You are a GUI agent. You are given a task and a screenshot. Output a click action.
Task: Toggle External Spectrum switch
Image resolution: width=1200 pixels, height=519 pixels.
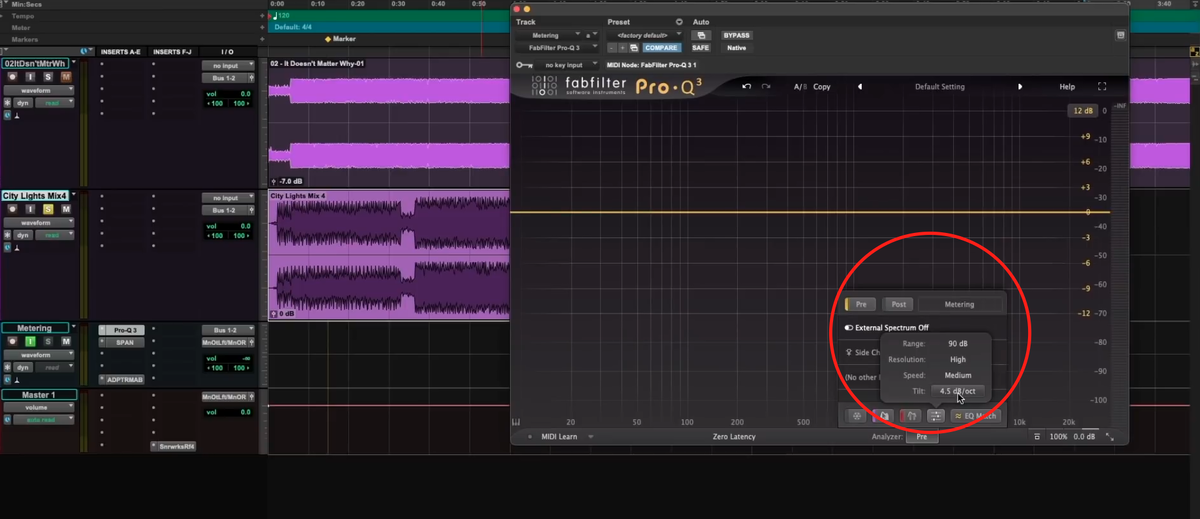[849, 327]
